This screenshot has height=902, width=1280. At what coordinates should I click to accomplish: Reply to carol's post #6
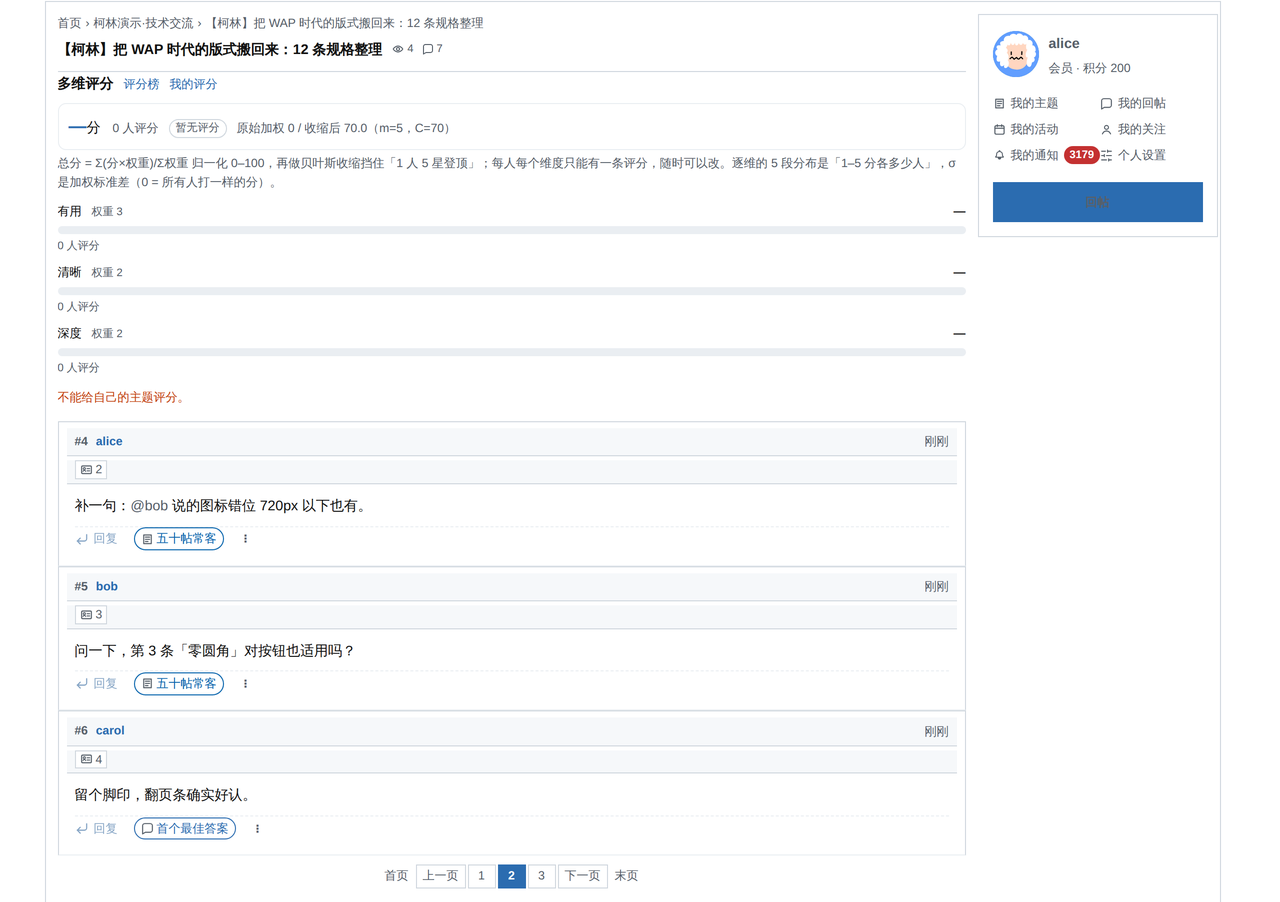(x=97, y=829)
